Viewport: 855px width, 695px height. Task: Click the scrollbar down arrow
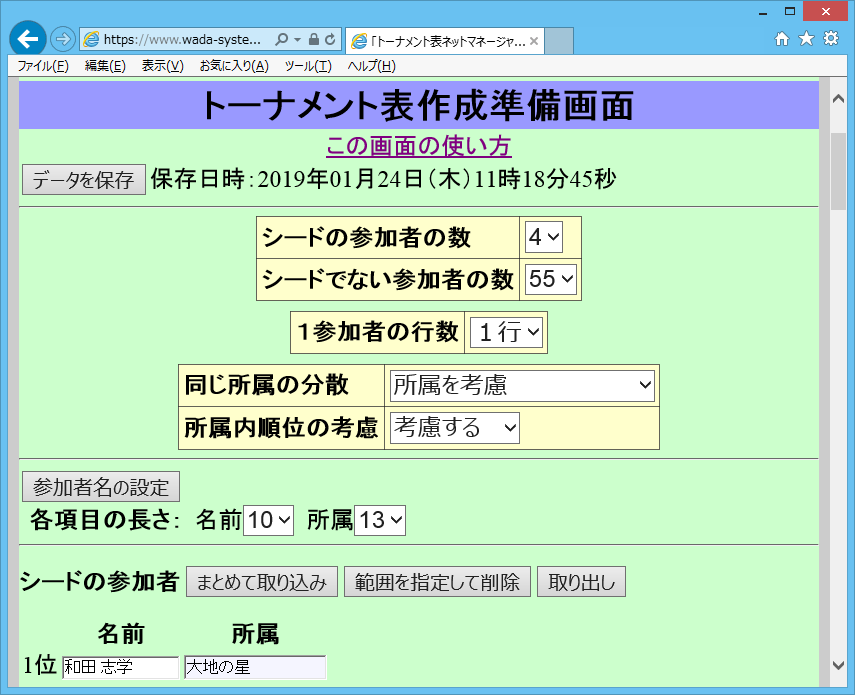838,665
